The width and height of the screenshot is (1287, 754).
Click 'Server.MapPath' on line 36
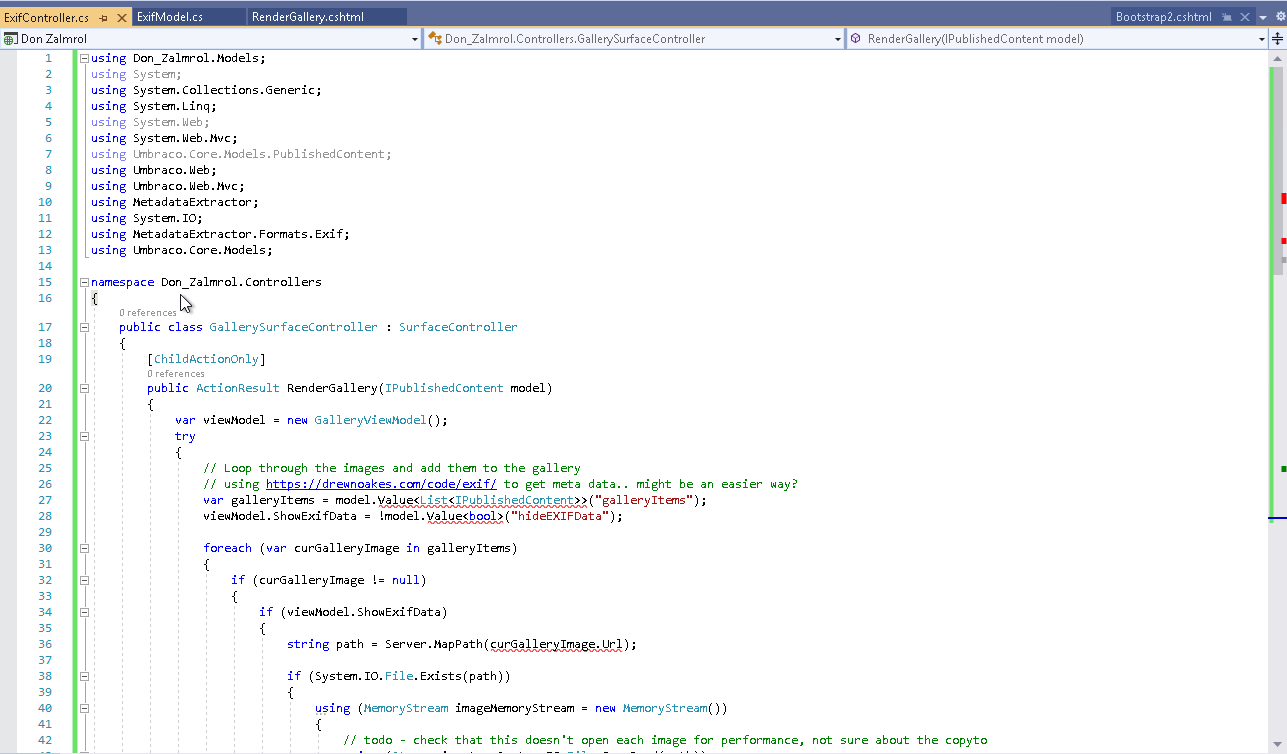[434, 644]
